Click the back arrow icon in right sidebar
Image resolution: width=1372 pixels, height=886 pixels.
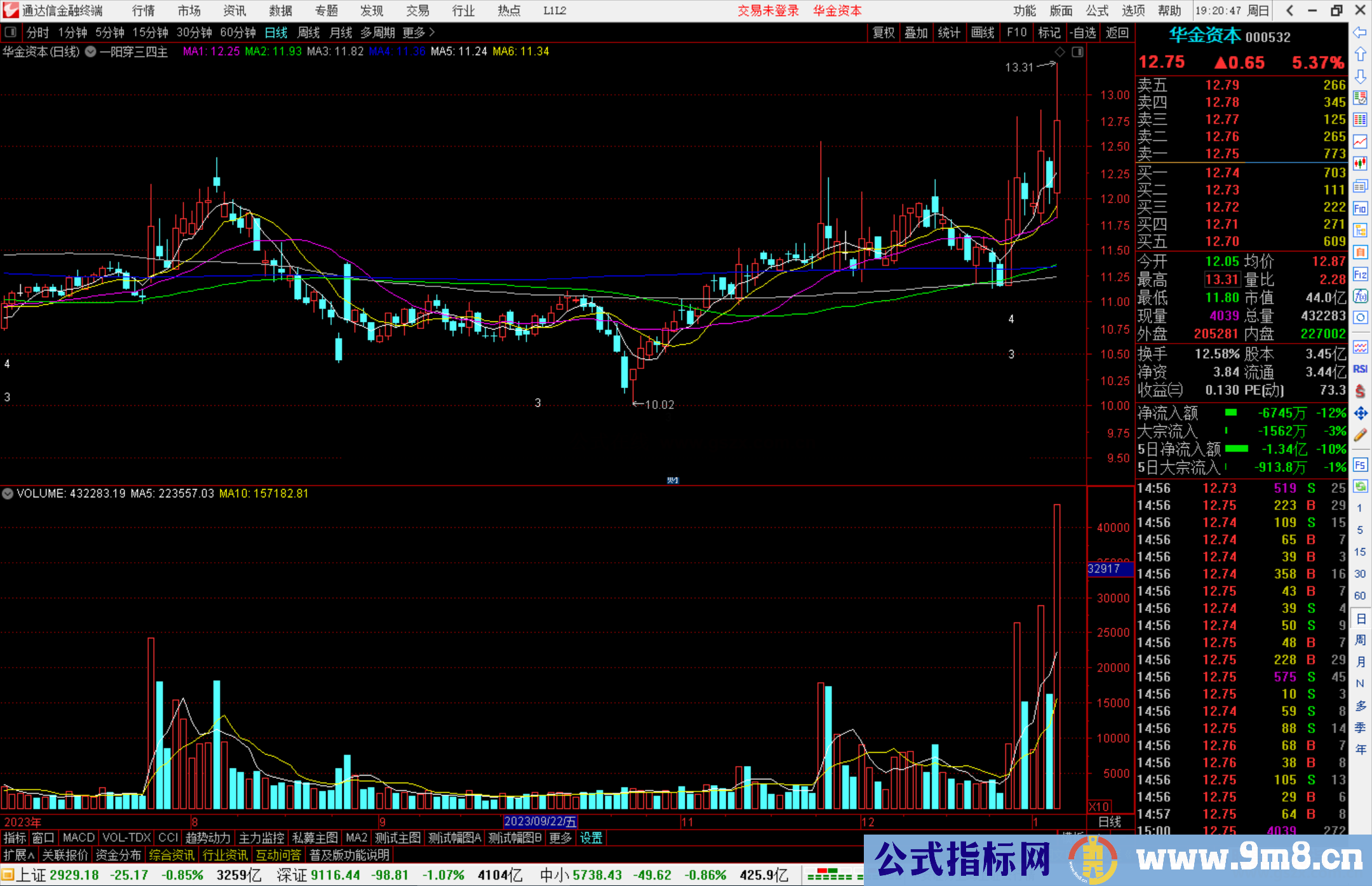tap(1360, 32)
